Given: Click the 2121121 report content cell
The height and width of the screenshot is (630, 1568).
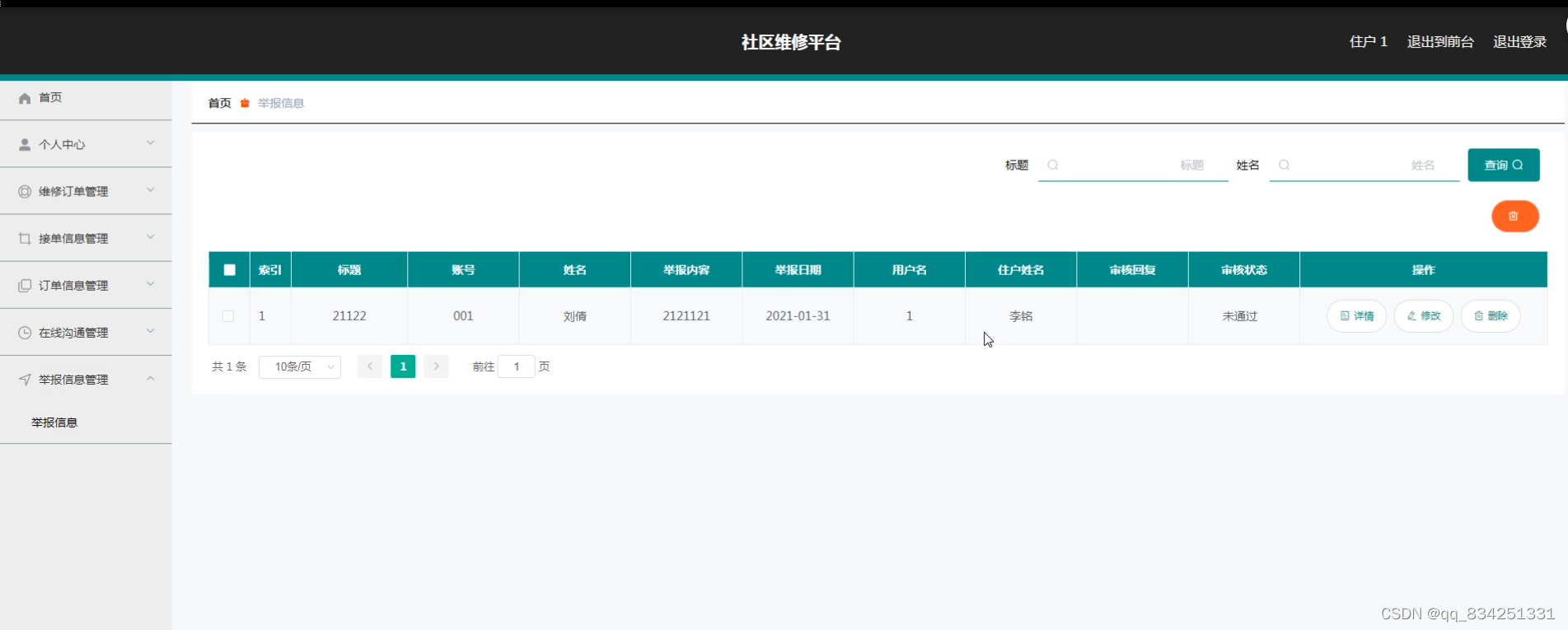Looking at the screenshot, I should [x=686, y=316].
